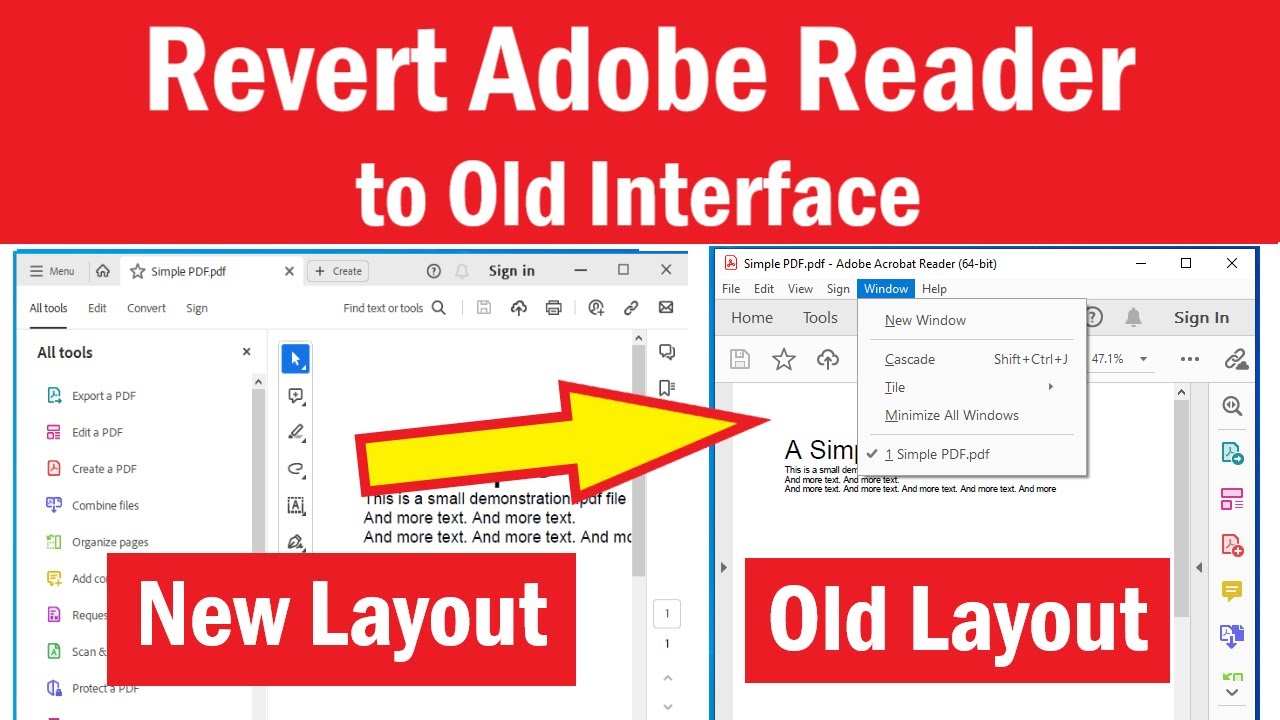The image size is (1280, 720).
Task: Expand the left navigation pane arrow
Action: coord(724,568)
